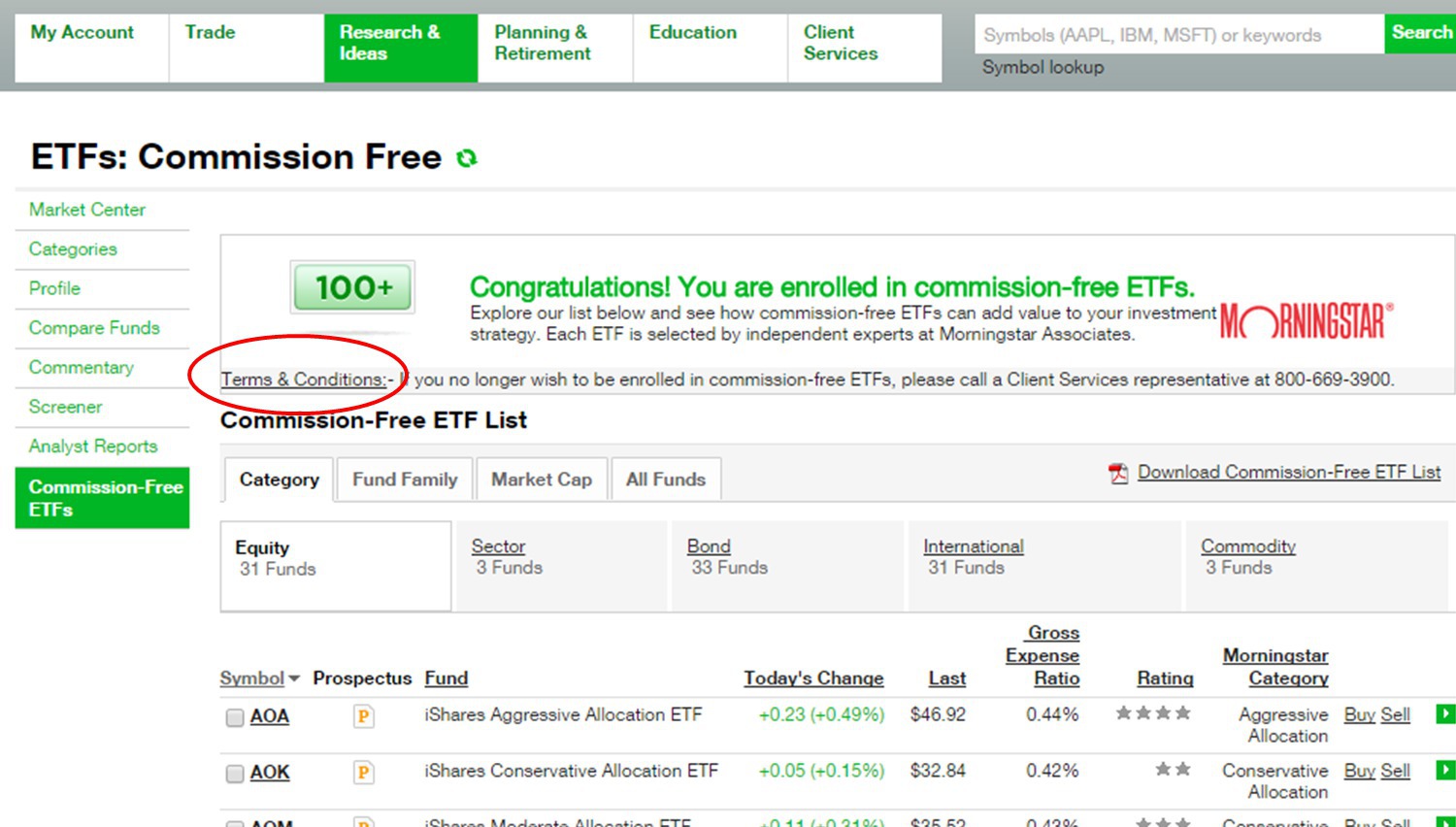Click the green arrow in the AOK row

coord(1445,771)
